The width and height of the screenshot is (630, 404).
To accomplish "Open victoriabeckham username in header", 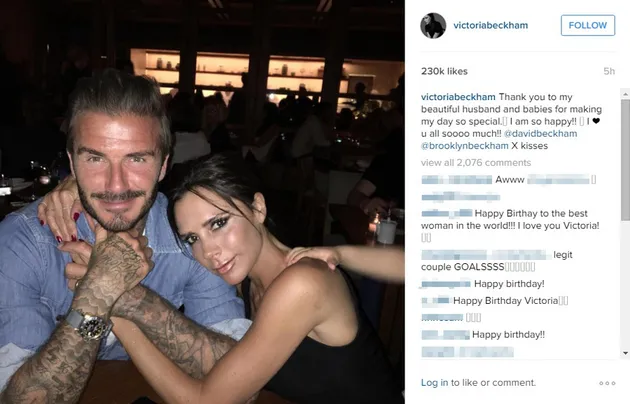I will click(x=491, y=25).
